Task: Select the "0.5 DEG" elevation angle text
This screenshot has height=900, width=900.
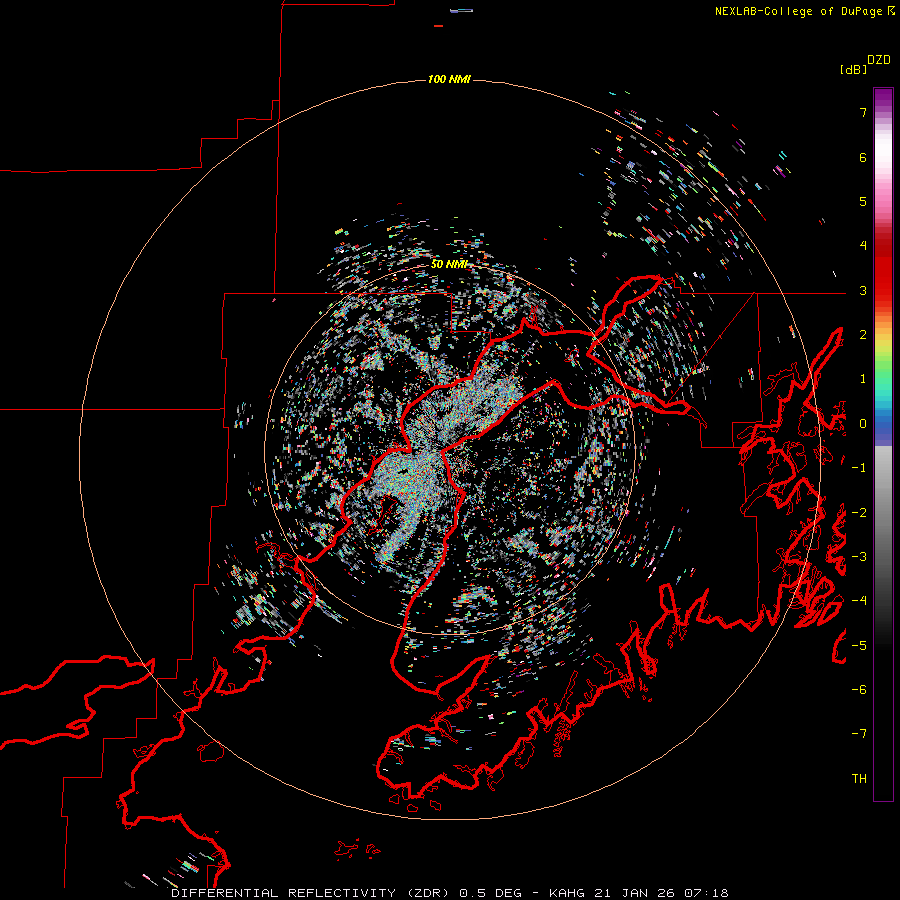Action: (x=490, y=893)
